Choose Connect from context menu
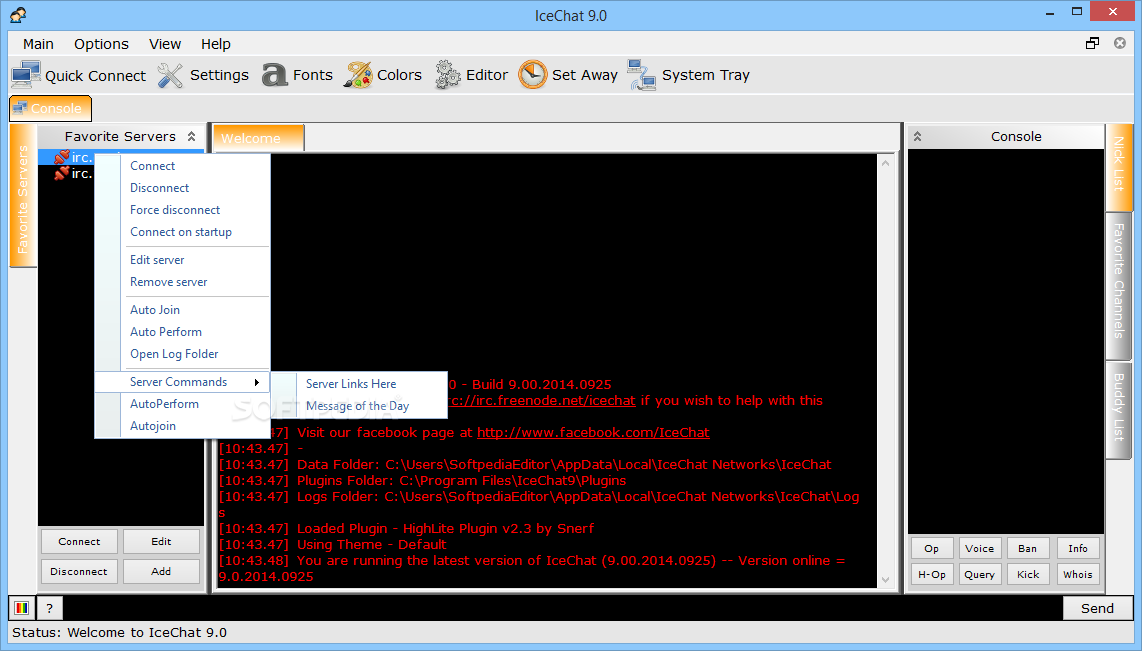 (x=182, y=166)
